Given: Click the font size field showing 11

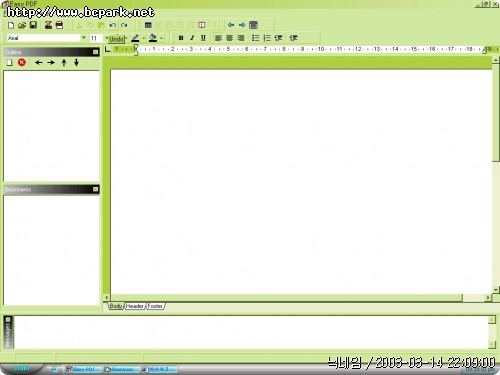Looking at the screenshot, I should [x=97, y=38].
